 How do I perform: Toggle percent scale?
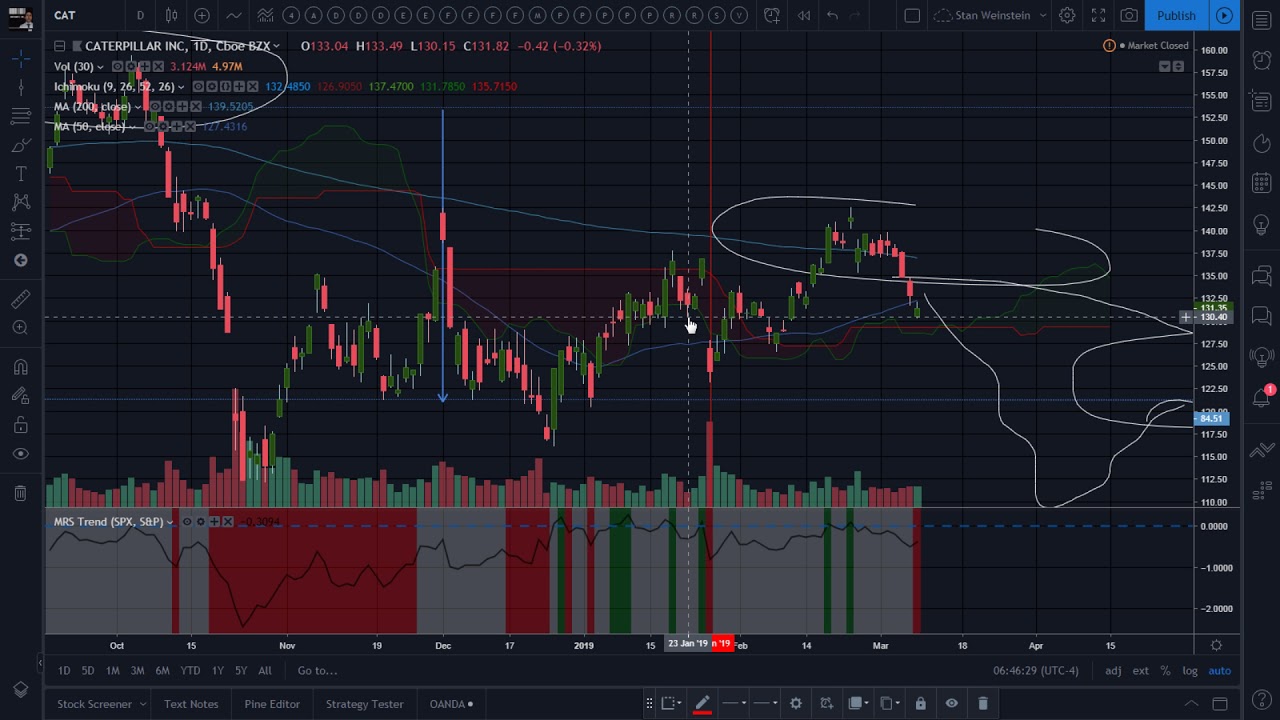1165,671
